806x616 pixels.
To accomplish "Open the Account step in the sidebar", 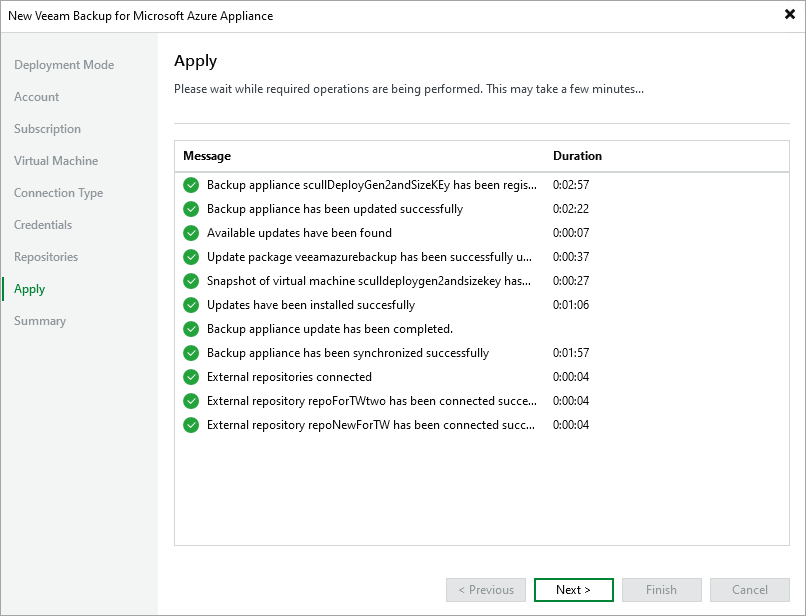I will click(36, 97).
